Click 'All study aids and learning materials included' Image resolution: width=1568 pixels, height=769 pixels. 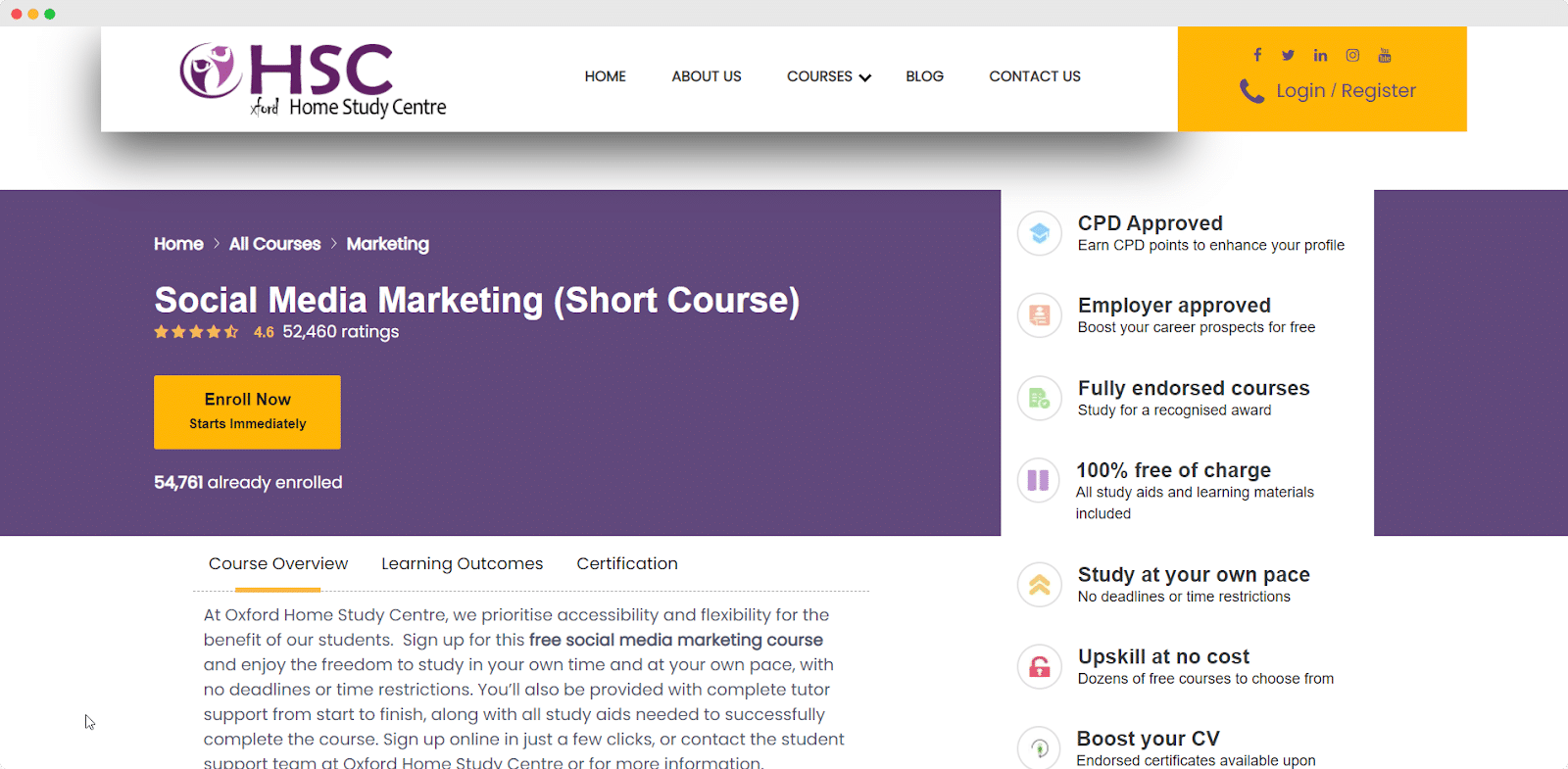pos(1195,503)
